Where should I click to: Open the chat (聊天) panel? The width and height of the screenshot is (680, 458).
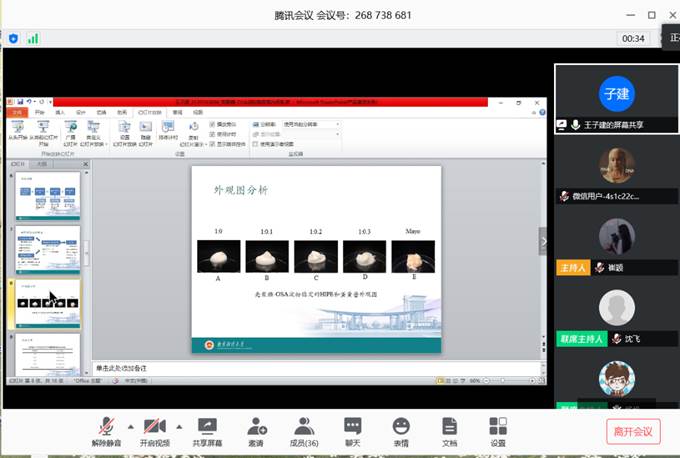352,431
